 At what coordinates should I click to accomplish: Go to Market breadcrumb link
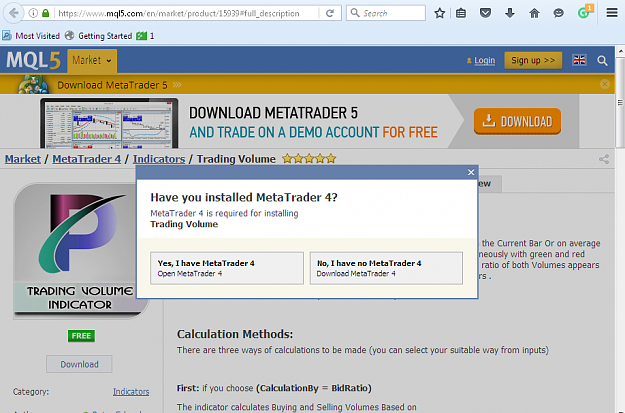point(23,159)
